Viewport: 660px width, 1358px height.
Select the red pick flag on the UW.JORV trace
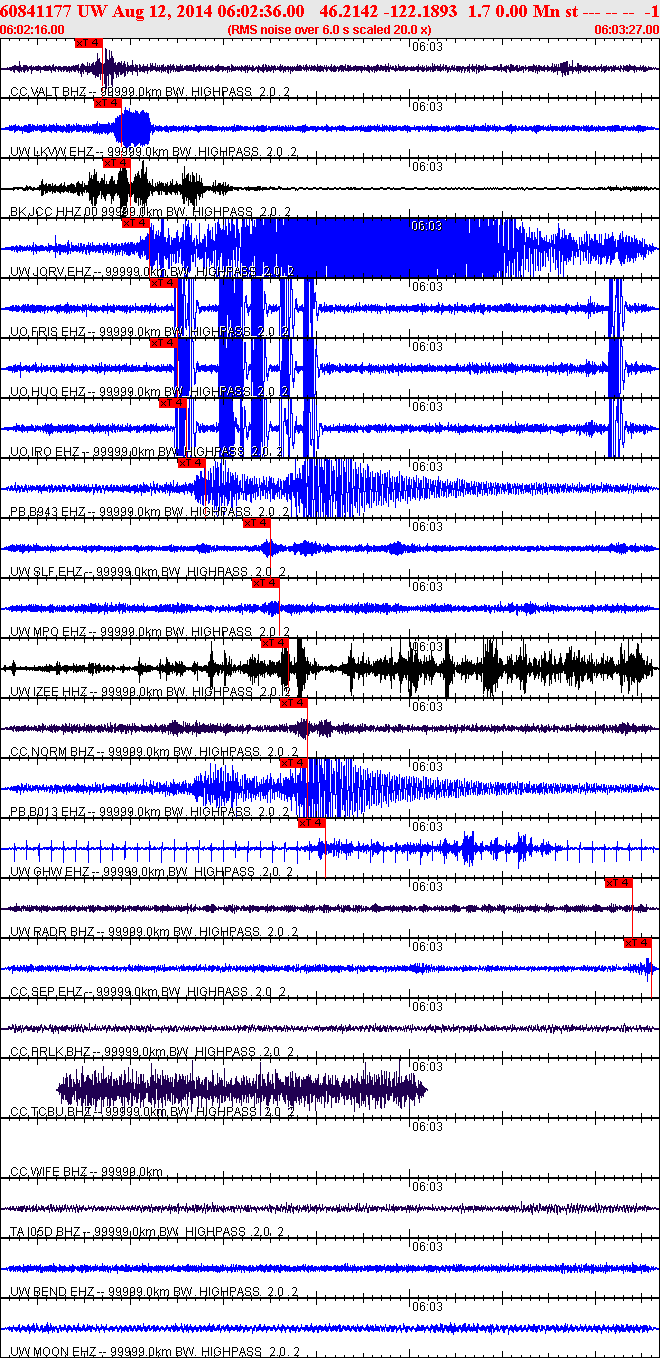click(x=135, y=222)
